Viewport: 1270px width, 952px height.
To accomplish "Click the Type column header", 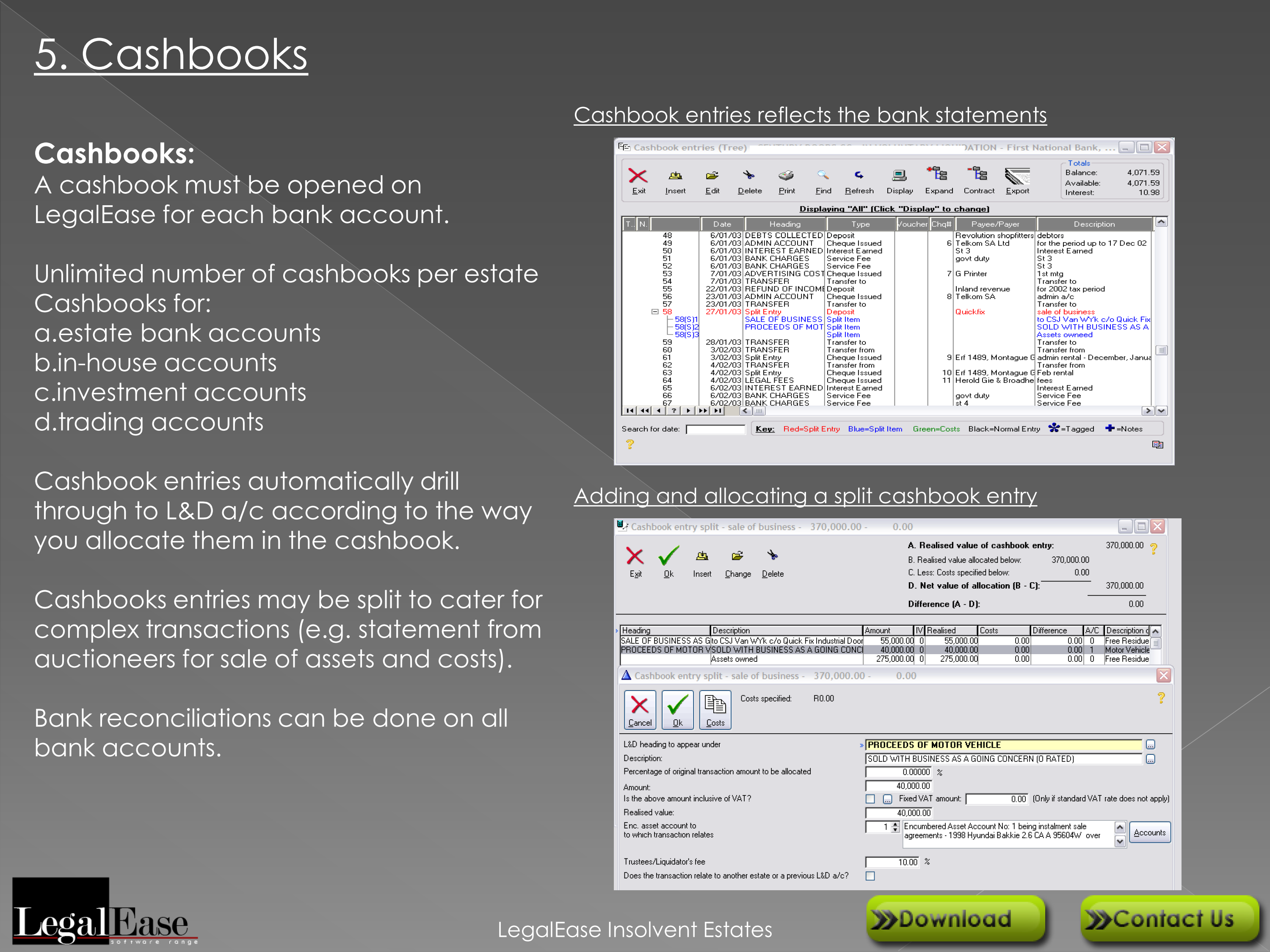I will click(x=861, y=224).
